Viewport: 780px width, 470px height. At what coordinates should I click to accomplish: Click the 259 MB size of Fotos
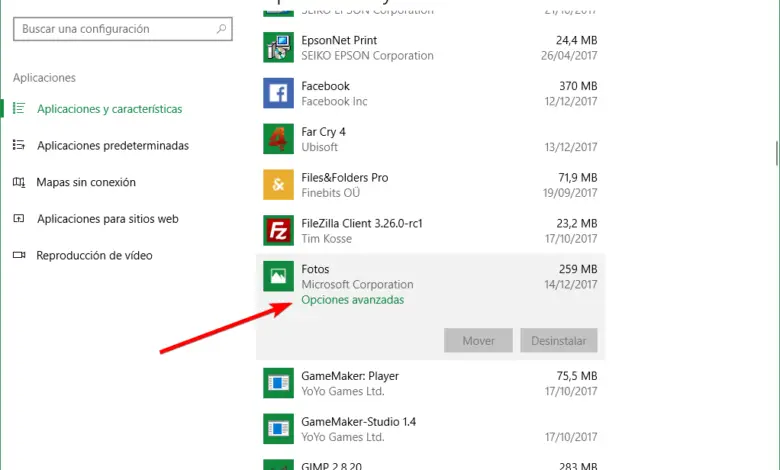[578, 269]
